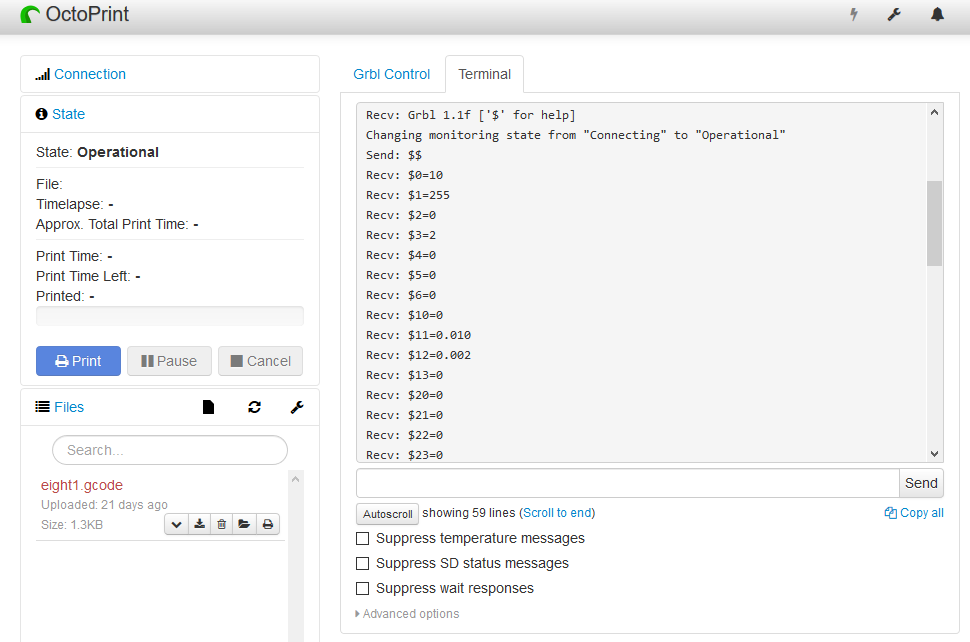Click 'showing 59 lines' text
Image resolution: width=970 pixels, height=642 pixels.
coord(469,513)
